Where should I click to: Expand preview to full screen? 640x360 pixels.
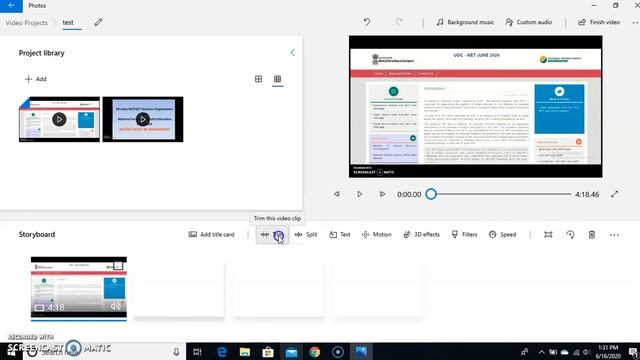pyautogui.click(x=614, y=194)
